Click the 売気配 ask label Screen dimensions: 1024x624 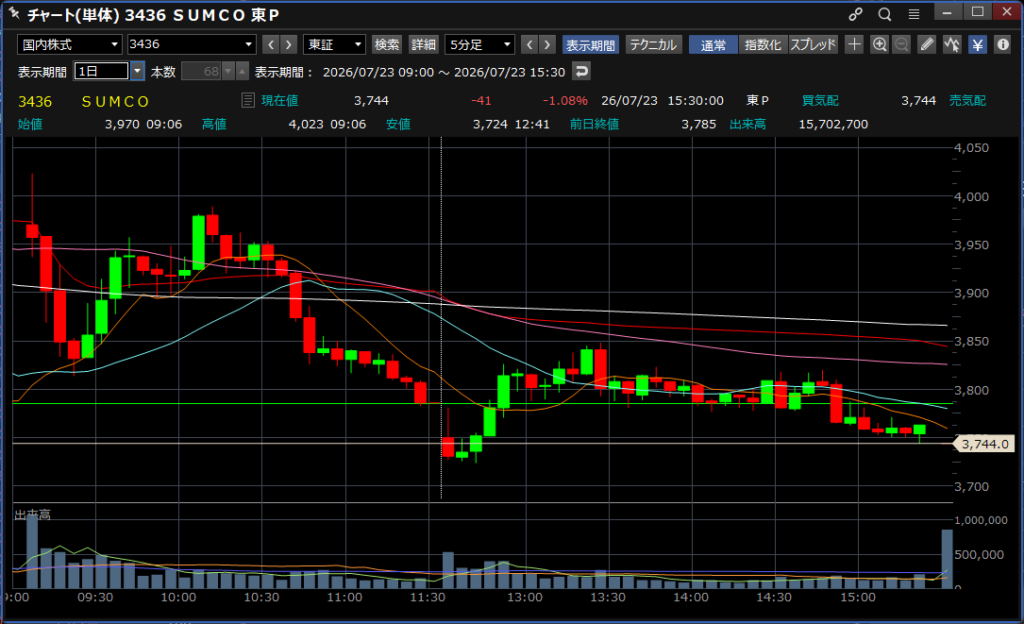coord(967,101)
